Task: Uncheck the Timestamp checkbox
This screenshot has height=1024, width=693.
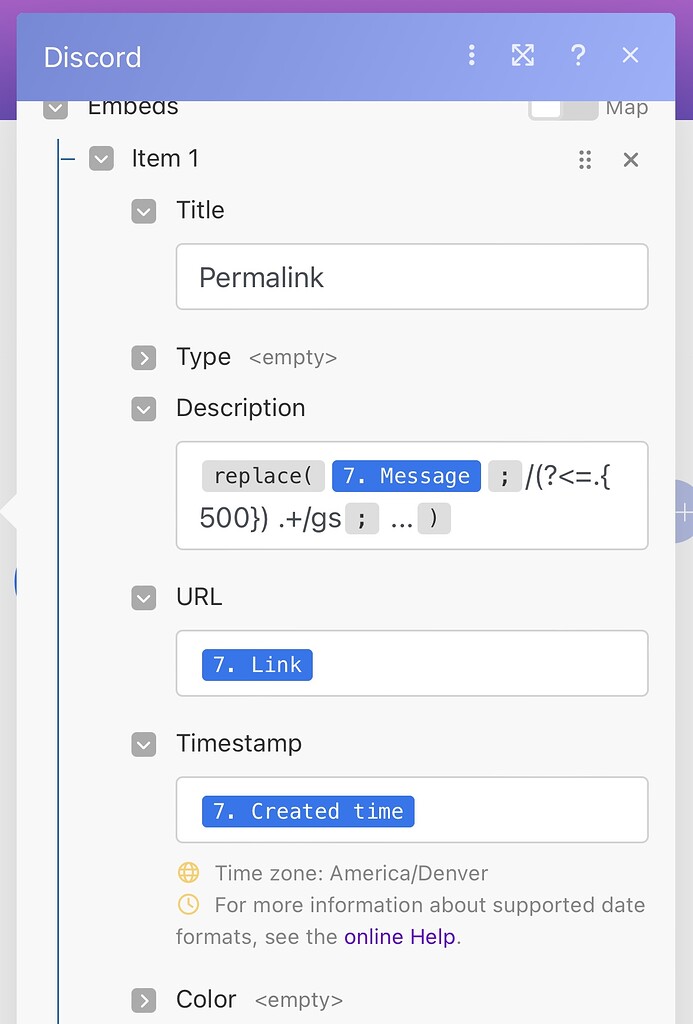Action: click(x=143, y=744)
